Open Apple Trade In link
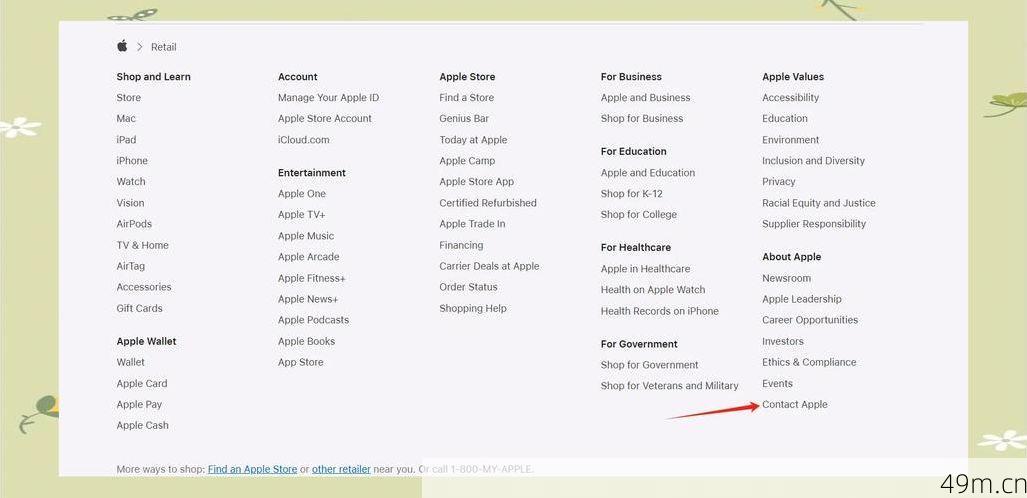 tap(472, 224)
